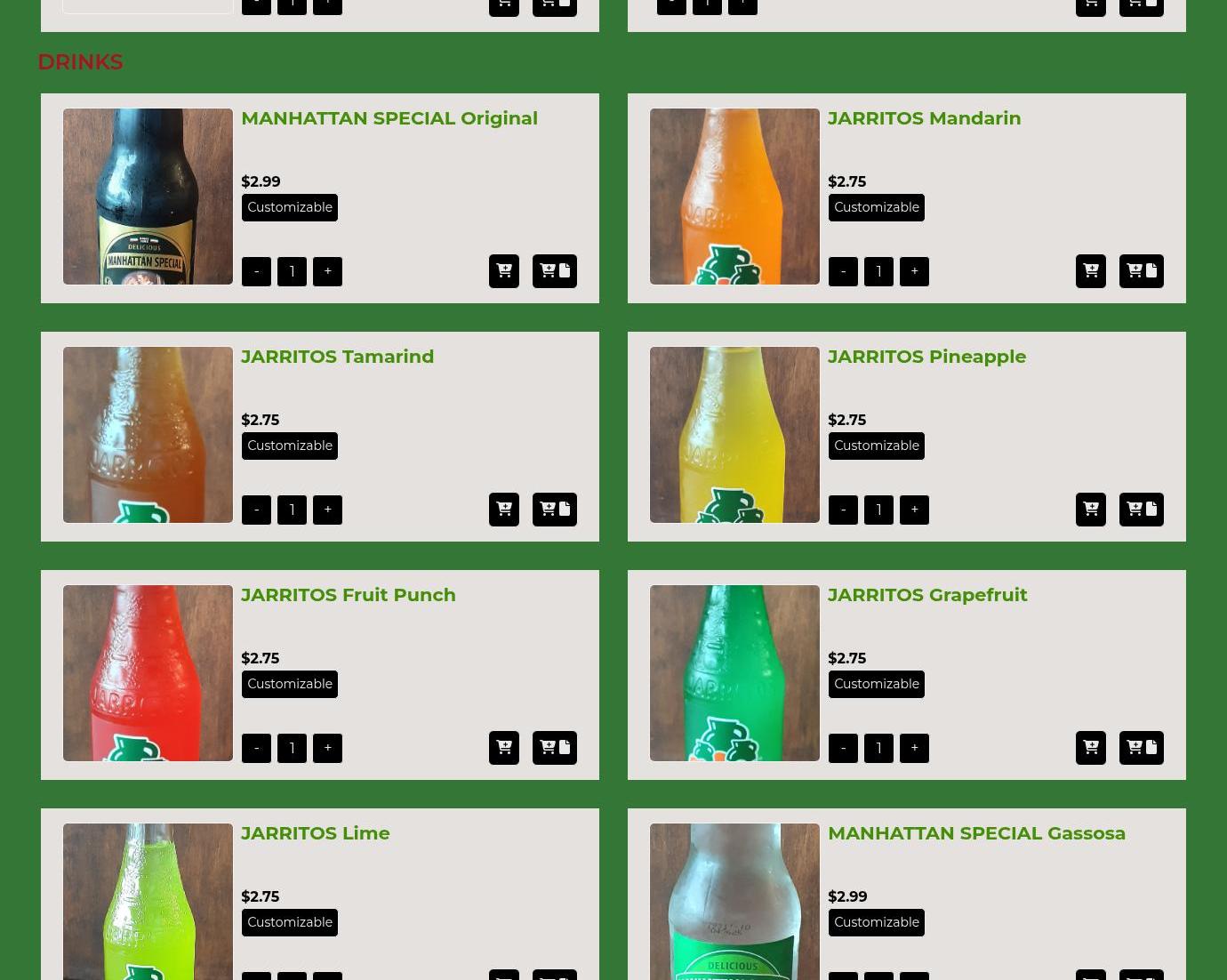
Task: Increase quantity for JARRITOS Pineapple
Action: (x=914, y=510)
